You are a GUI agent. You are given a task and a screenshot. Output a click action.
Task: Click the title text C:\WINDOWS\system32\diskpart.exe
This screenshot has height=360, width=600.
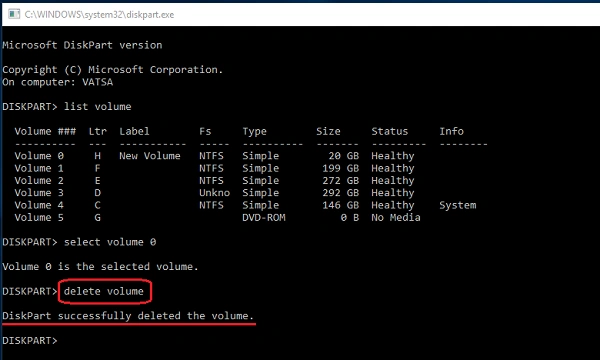pyautogui.click(x=99, y=15)
